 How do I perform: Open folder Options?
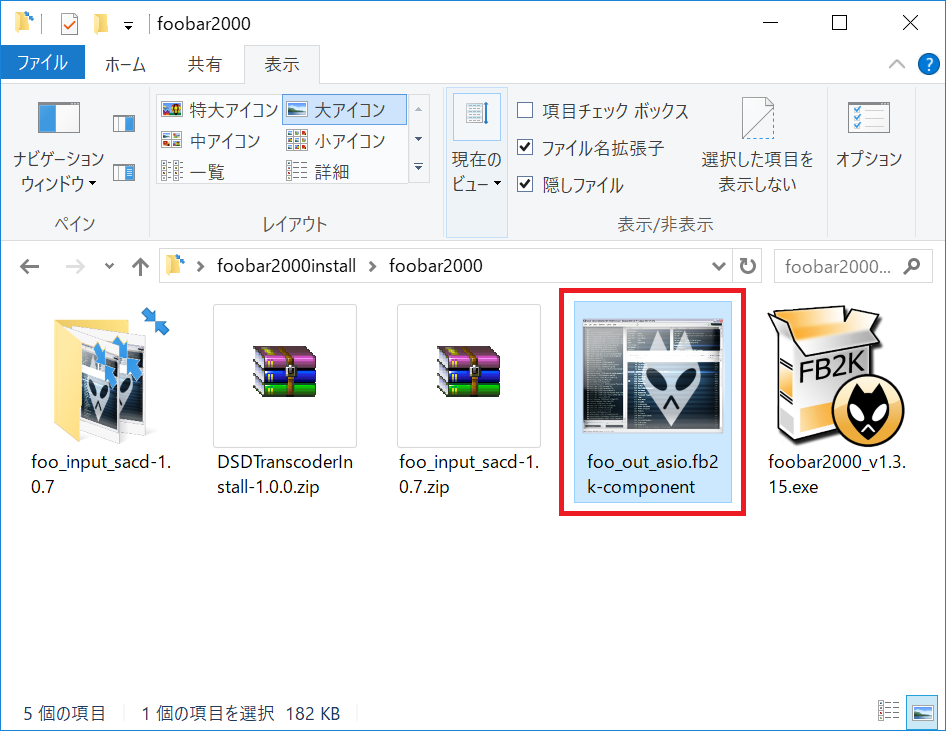pyautogui.click(x=869, y=134)
